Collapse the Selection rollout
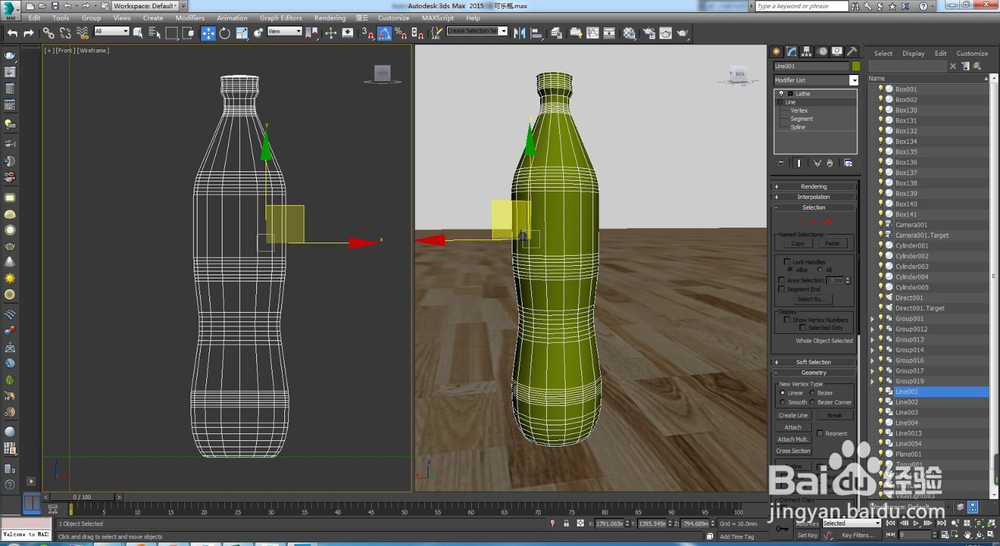The image size is (1000, 546). click(814, 207)
